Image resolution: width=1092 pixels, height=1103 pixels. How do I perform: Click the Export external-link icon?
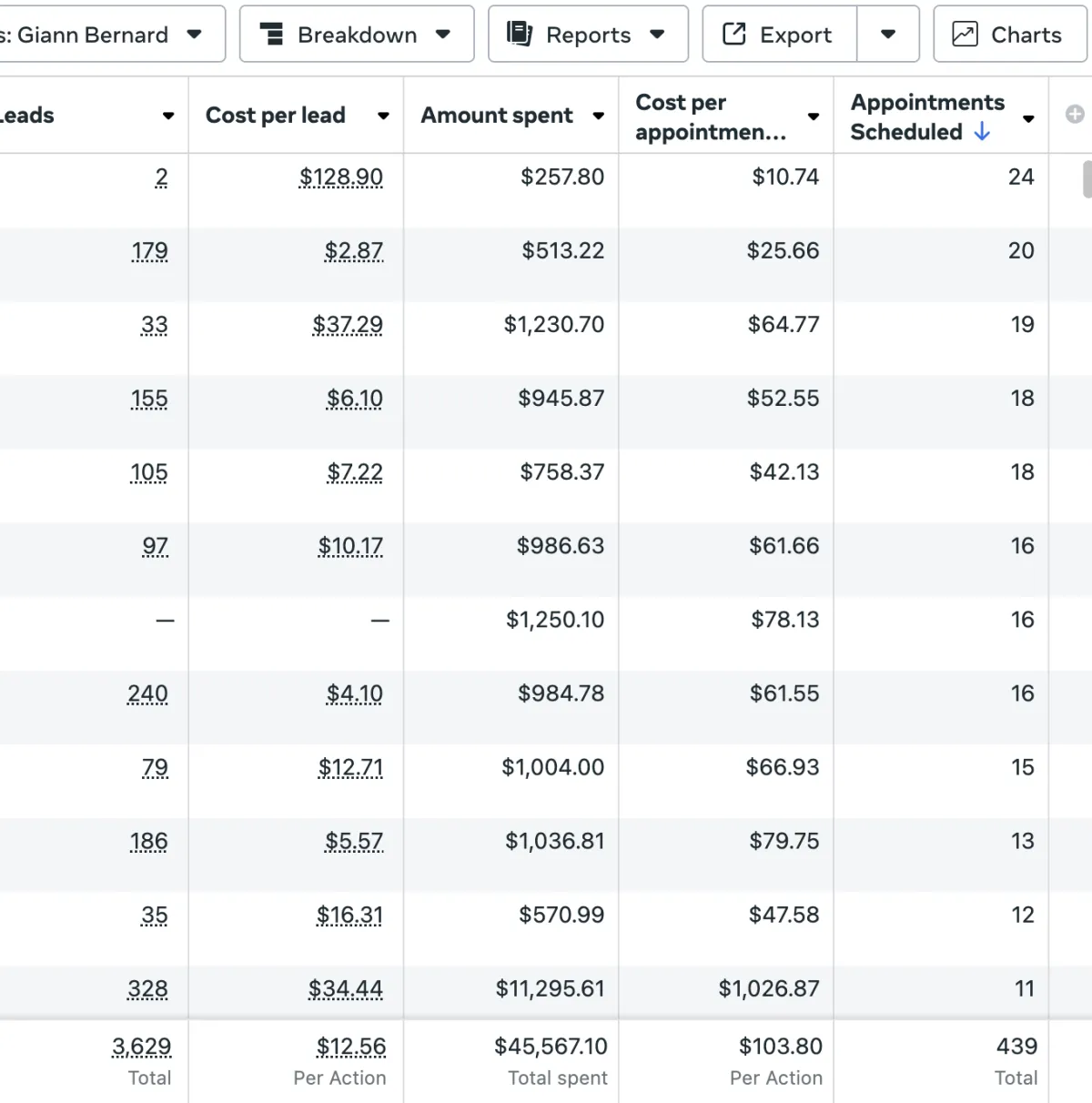[x=733, y=34]
